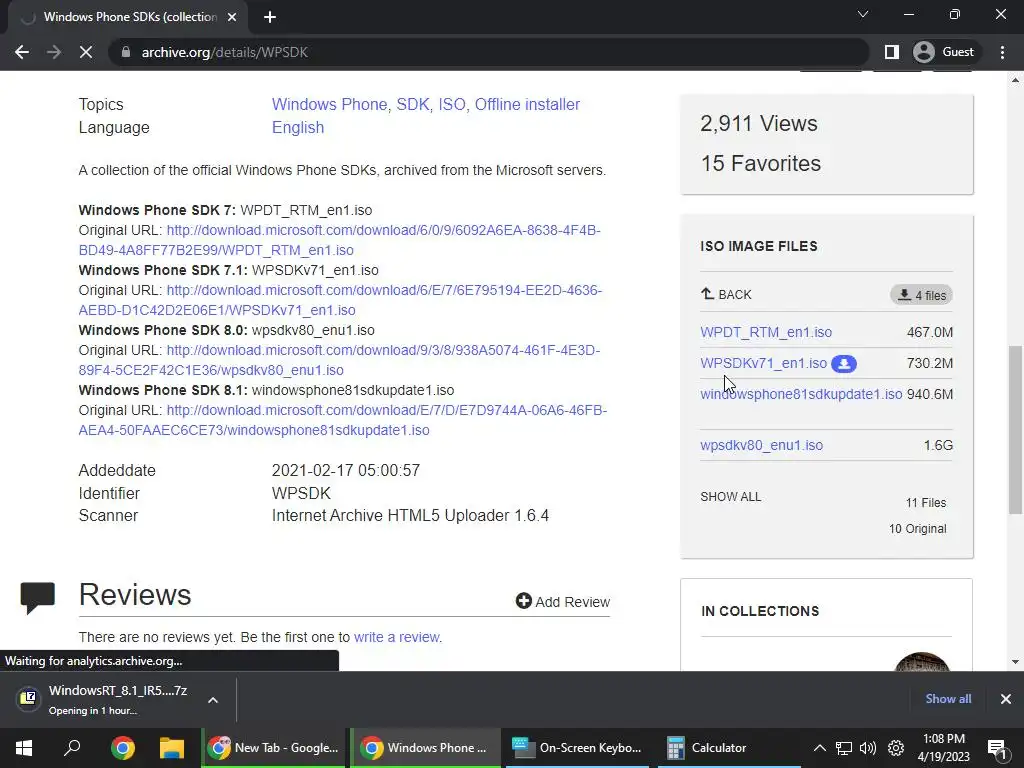Open settings gear tray icon
Viewport: 1024px width, 768px height.
click(x=896, y=748)
